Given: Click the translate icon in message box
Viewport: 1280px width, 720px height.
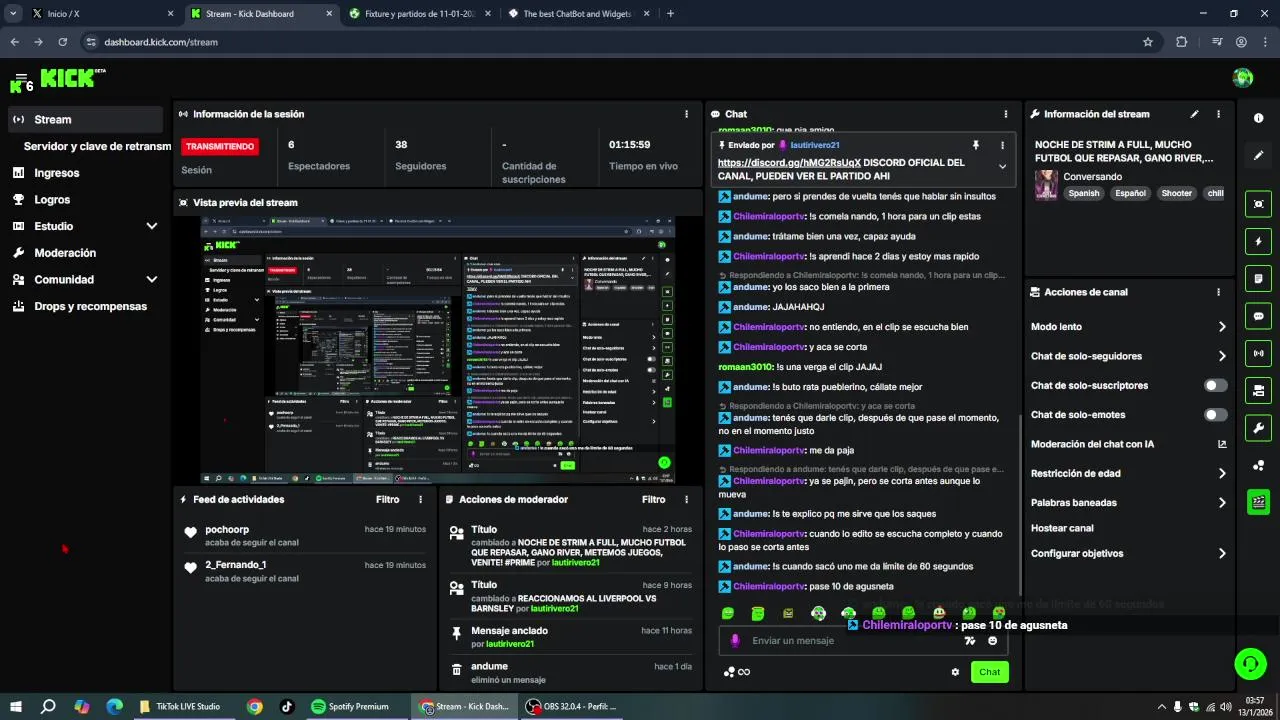Looking at the screenshot, I should pyautogui.click(x=968, y=641).
